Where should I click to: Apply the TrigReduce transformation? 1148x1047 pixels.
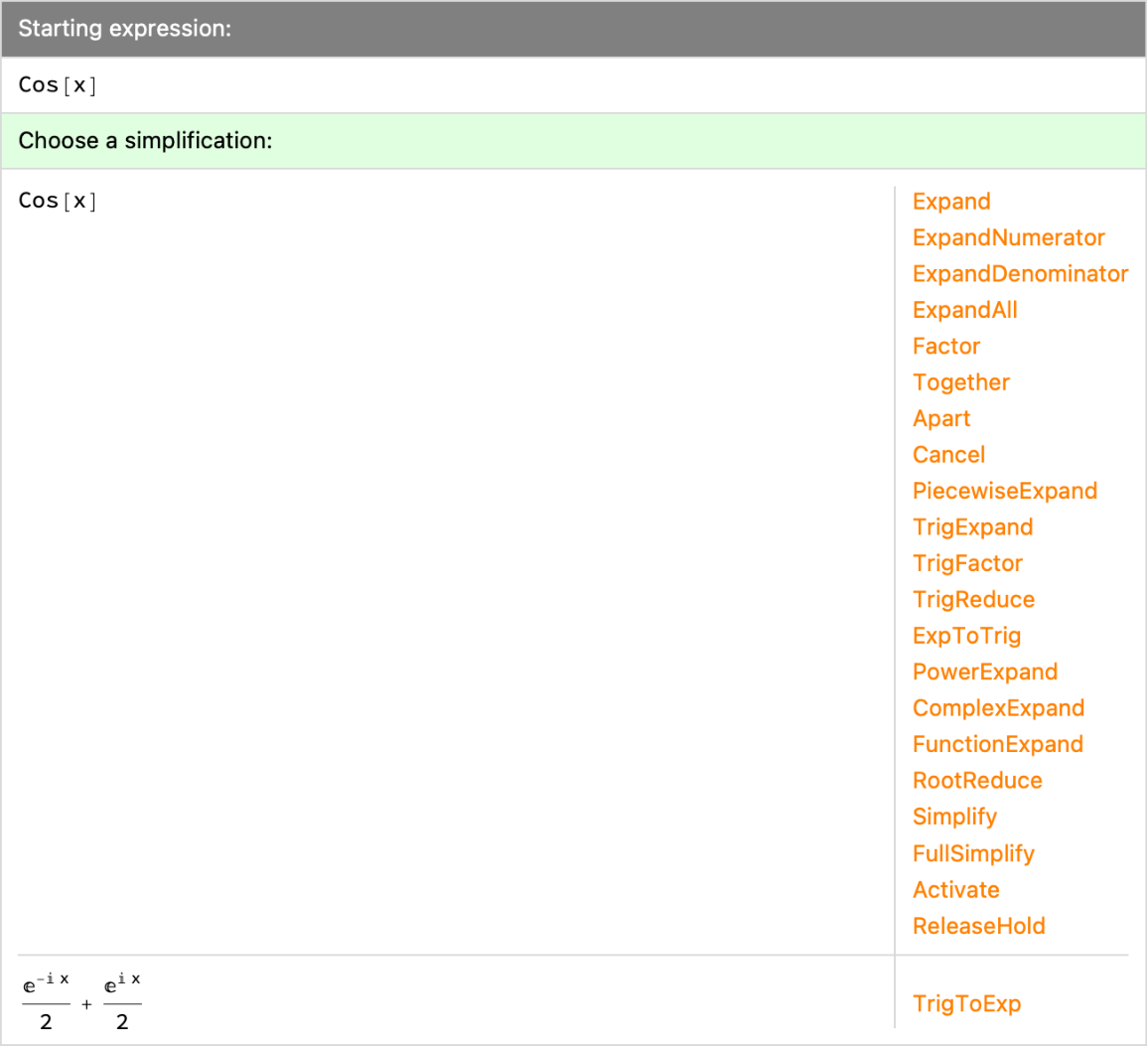click(973, 600)
